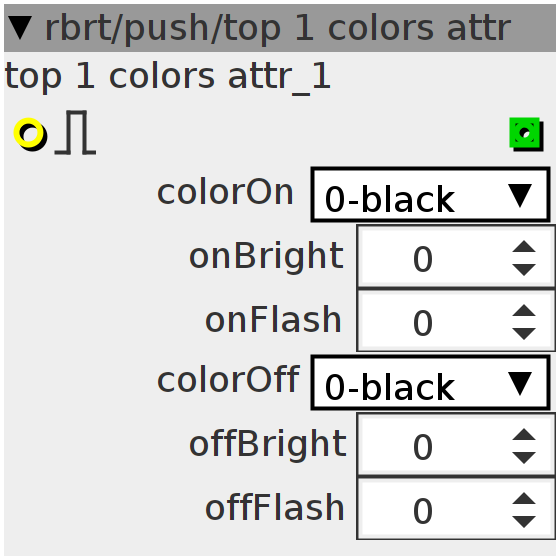Click the offBright number field
Screen dimensions: 560x560
coord(456,444)
